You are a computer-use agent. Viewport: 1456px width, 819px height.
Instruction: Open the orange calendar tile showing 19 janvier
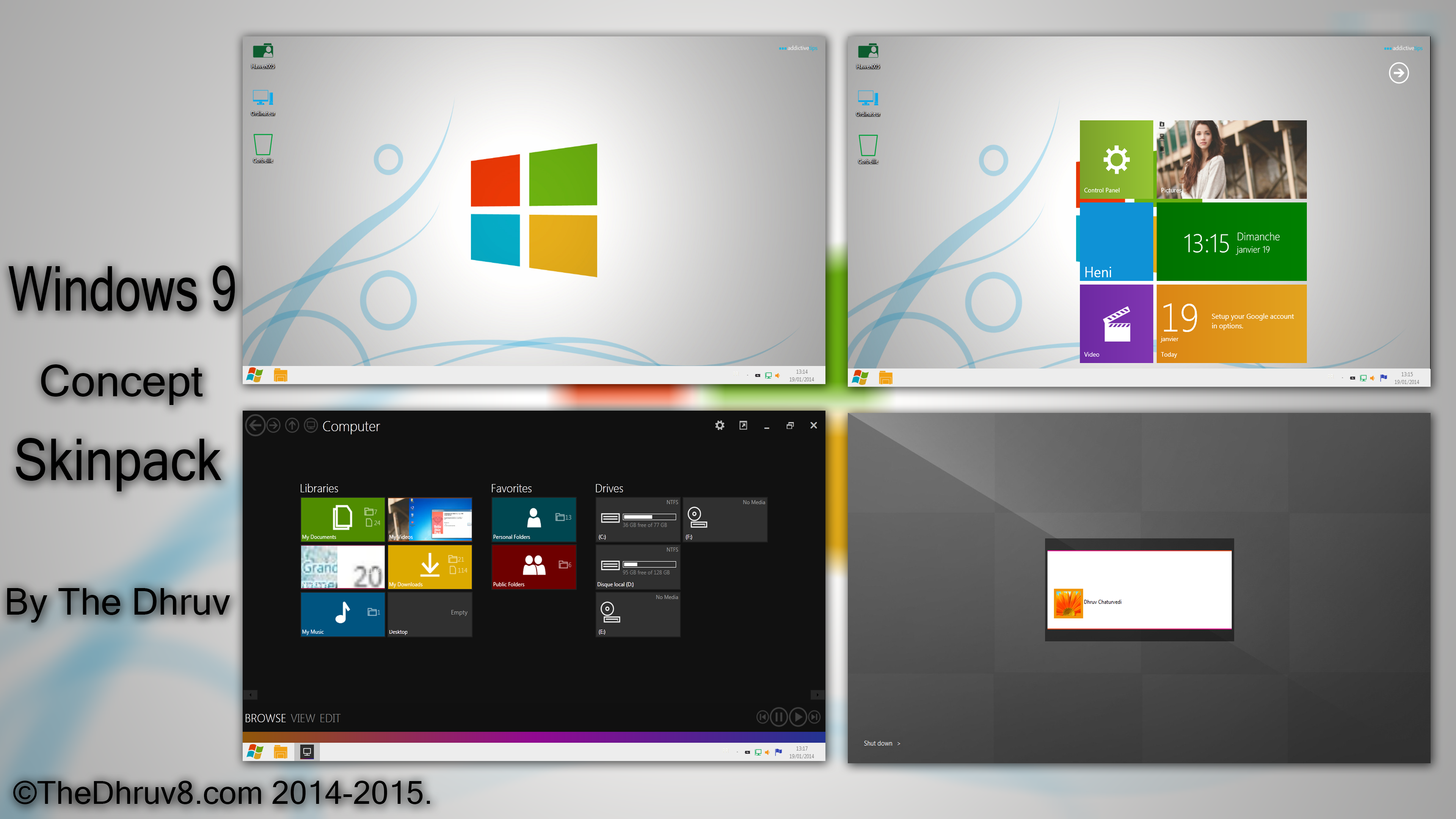1232,323
